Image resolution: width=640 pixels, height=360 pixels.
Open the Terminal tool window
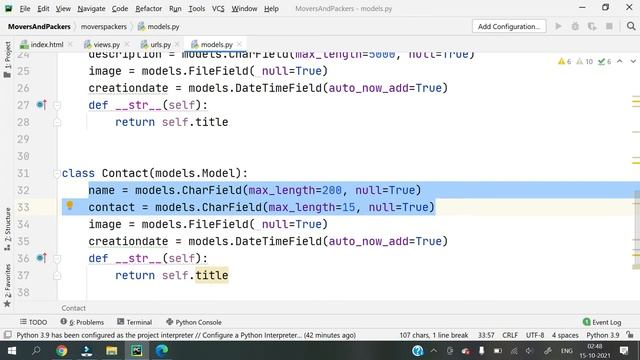pyautogui.click(x=134, y=322)
